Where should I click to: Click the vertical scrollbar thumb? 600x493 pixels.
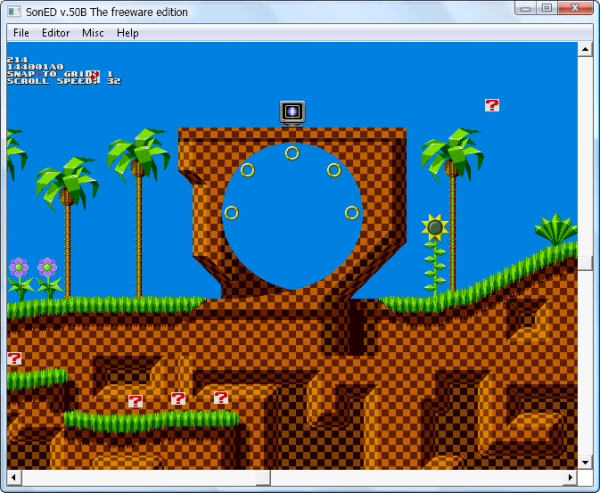pyautogui.click(x=585, y=263)
